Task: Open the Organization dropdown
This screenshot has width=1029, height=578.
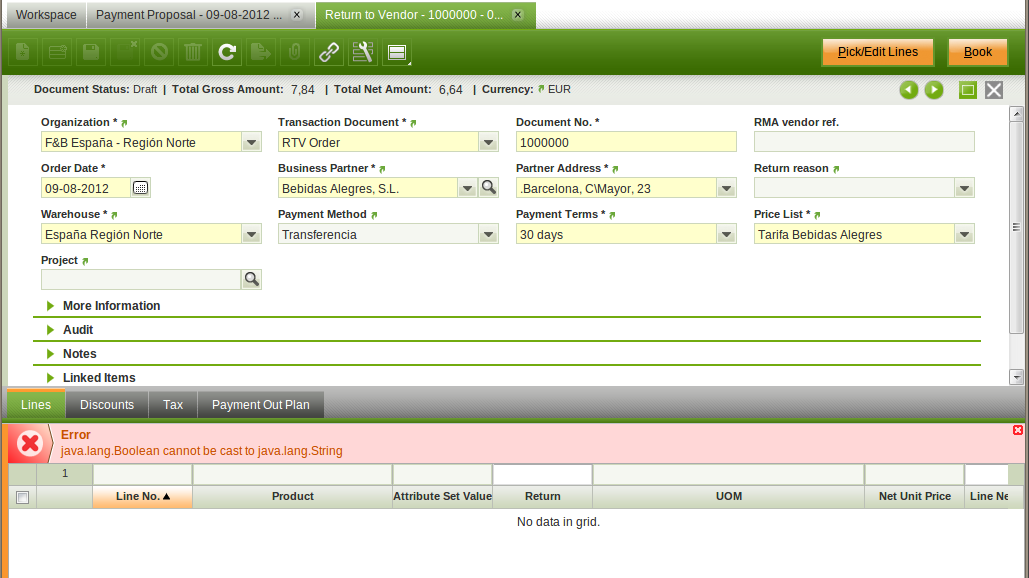Action: pos(252,142)
